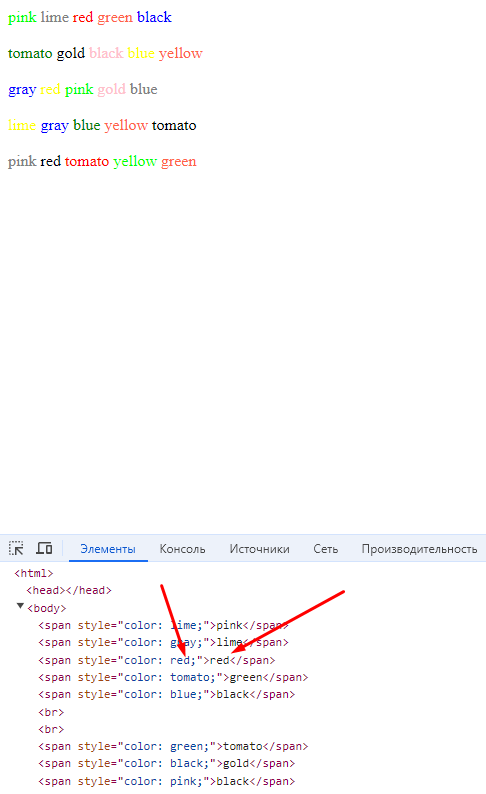Activate the element inspector picker icon

16,548
